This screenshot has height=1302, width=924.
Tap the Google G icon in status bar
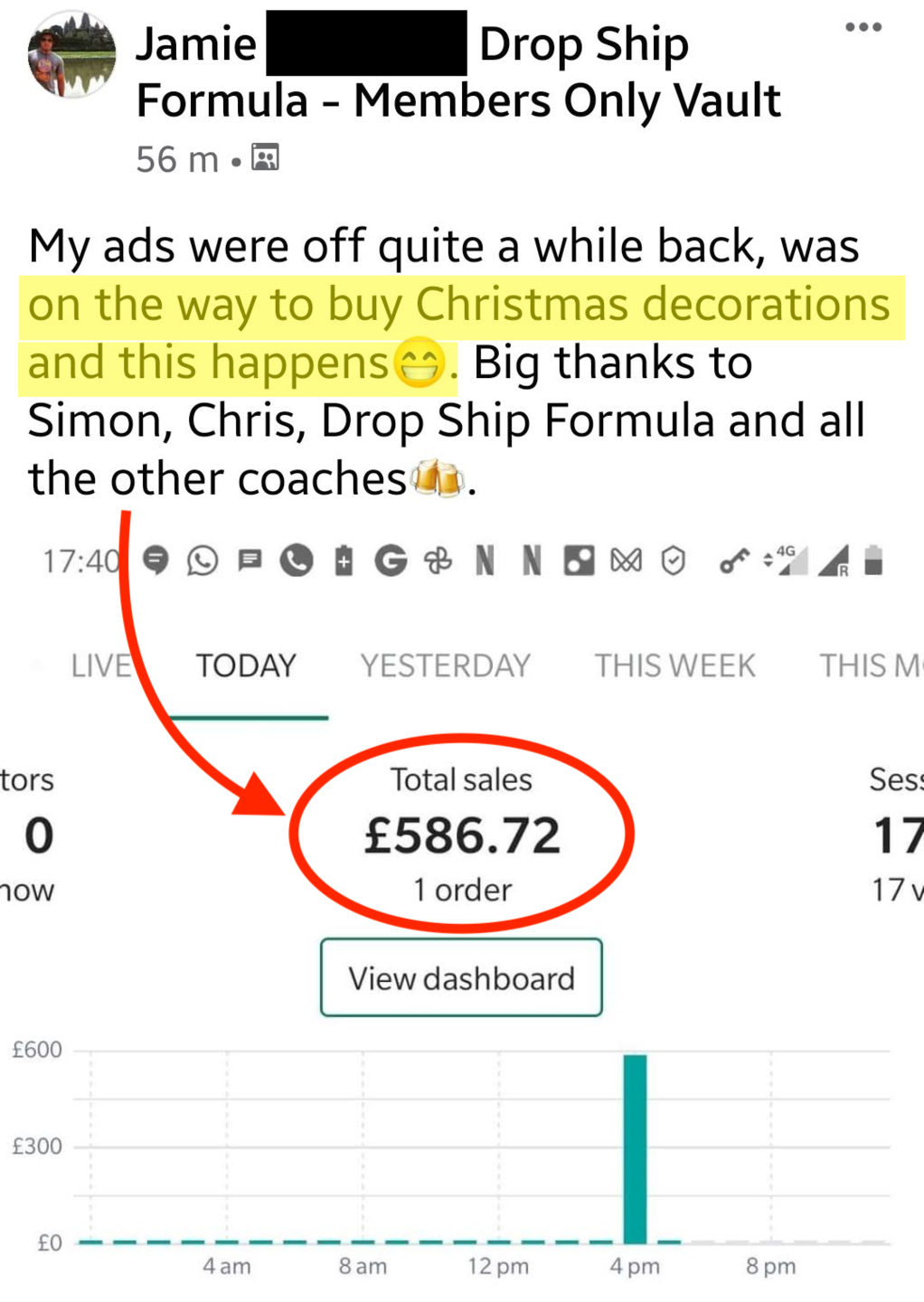point(391,561)
